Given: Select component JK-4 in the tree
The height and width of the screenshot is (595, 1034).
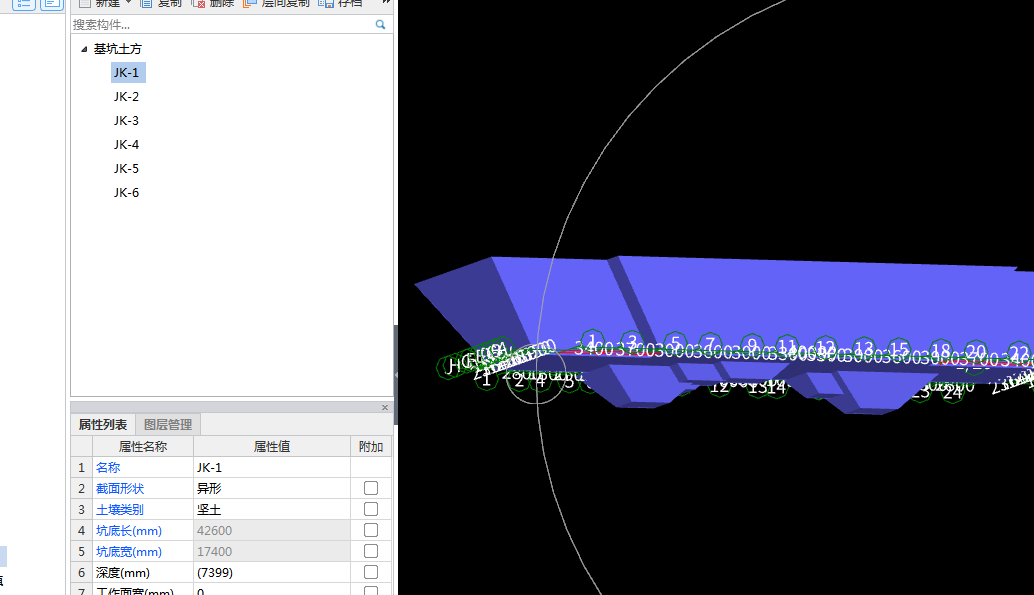Looking at the screenshot, I should pyautogui.click(x=126, y=144).
